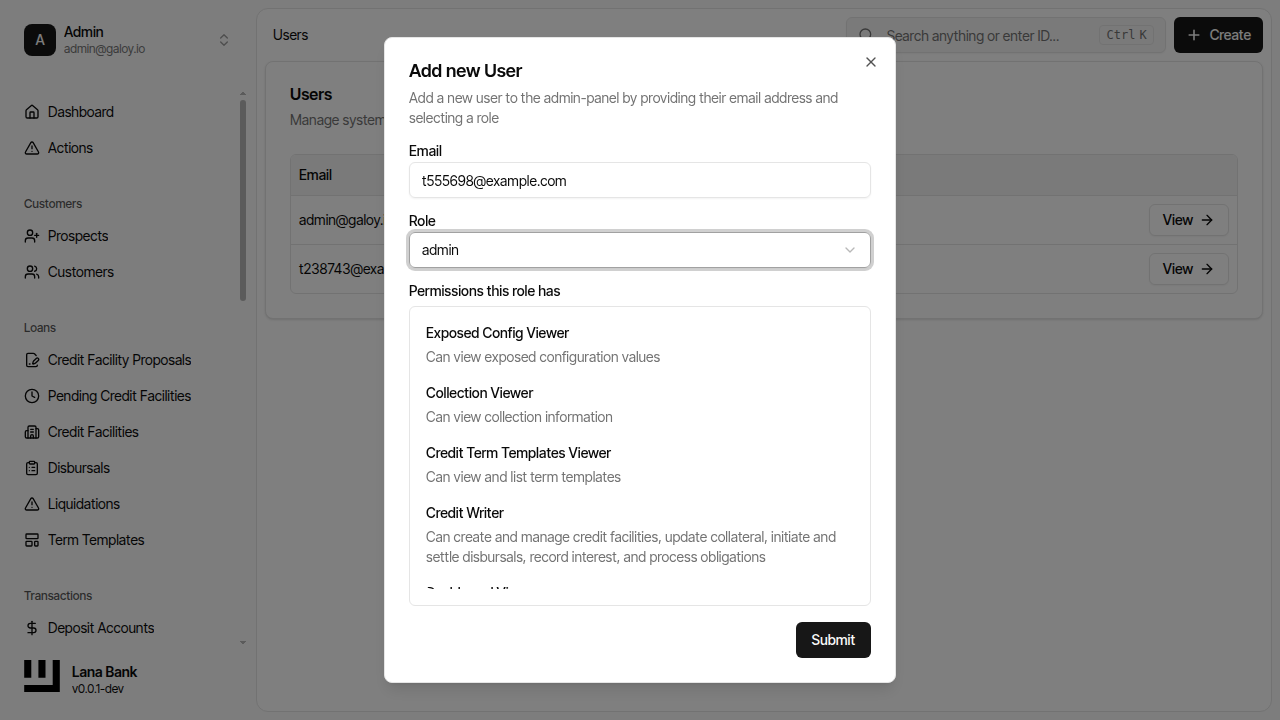Viewport: 1280px width, 720px height.
Task: Click the Create button in the header
Action: coord(1217,34)
